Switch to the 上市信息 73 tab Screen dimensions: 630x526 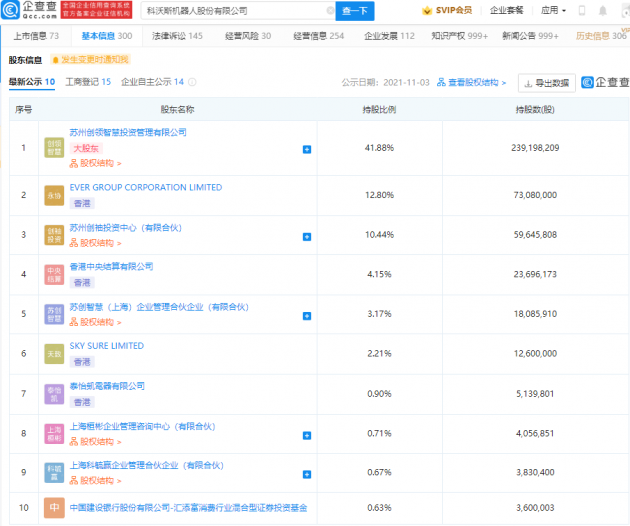[x=36, y=36]
